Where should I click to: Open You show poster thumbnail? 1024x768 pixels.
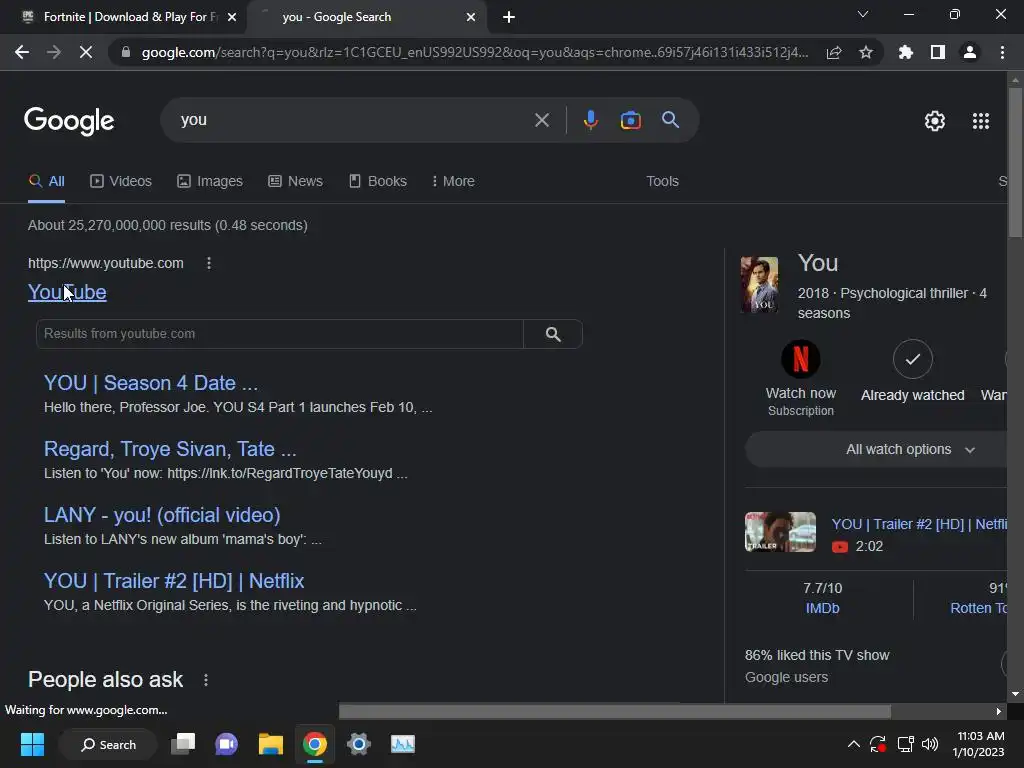pyautogui.click(x=759, y=285)
